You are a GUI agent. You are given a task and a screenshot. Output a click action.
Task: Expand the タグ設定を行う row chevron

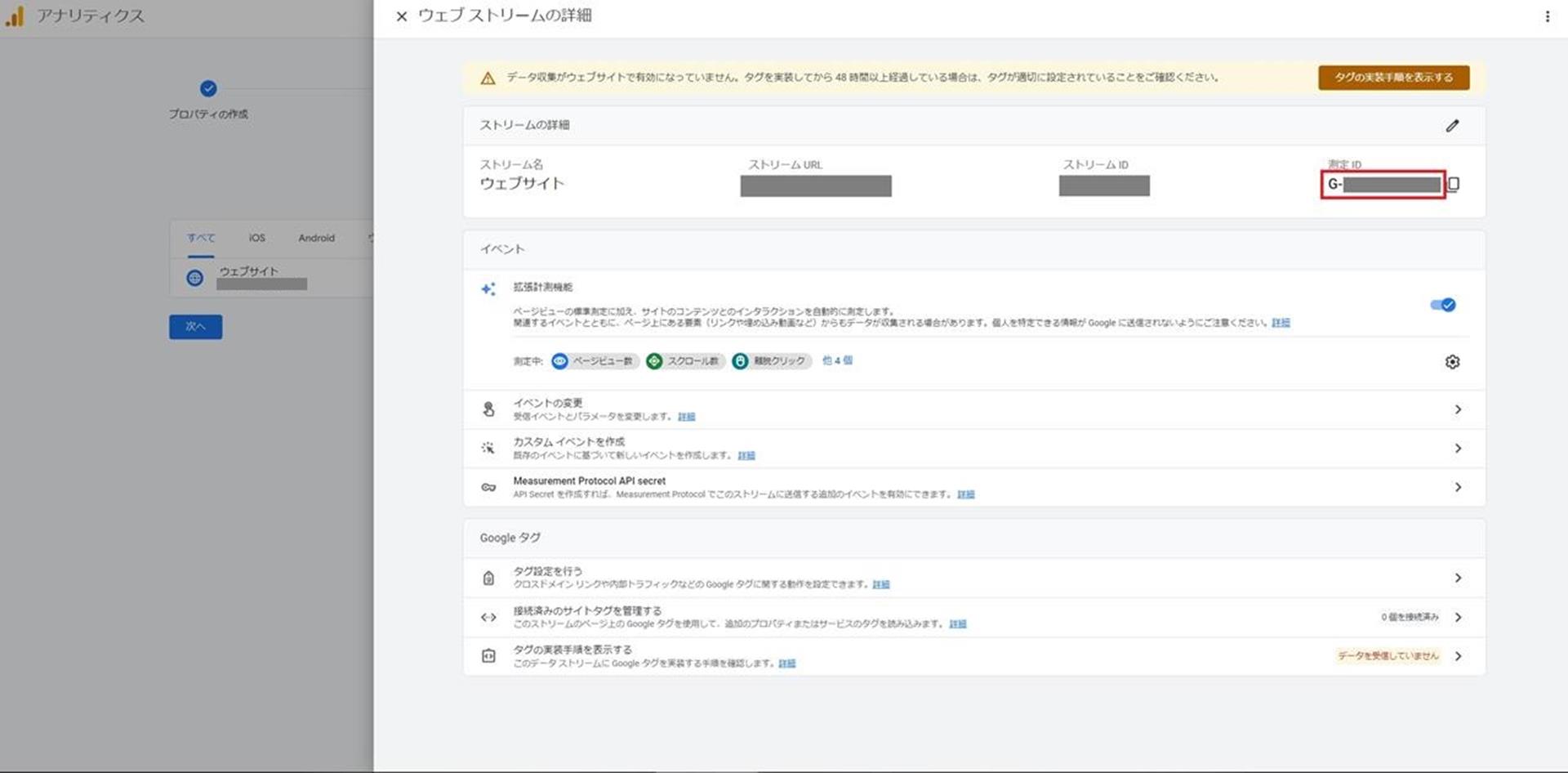pyautogui.click(x=1458, y=579)
